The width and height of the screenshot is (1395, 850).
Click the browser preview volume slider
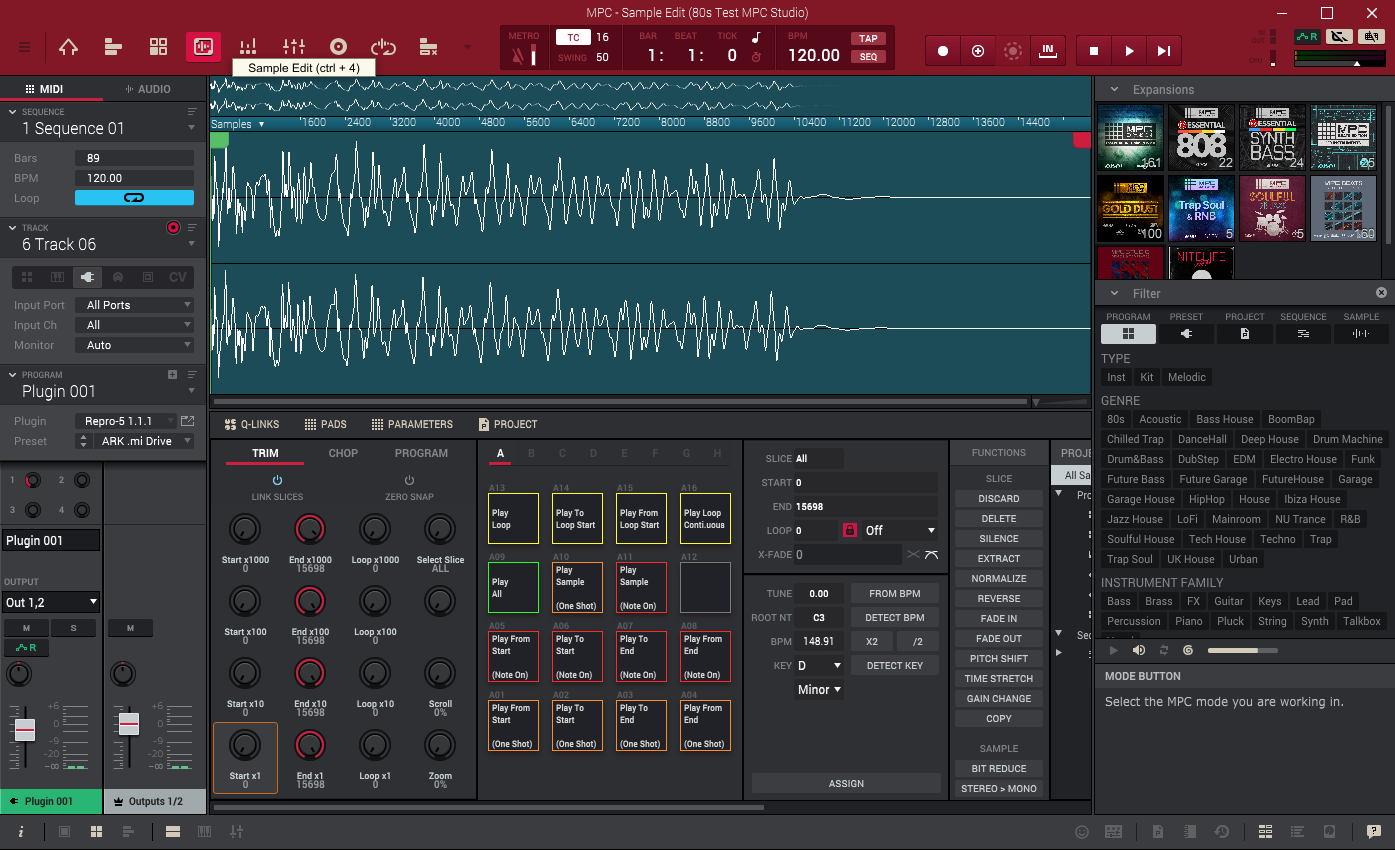pos(1242,650)
